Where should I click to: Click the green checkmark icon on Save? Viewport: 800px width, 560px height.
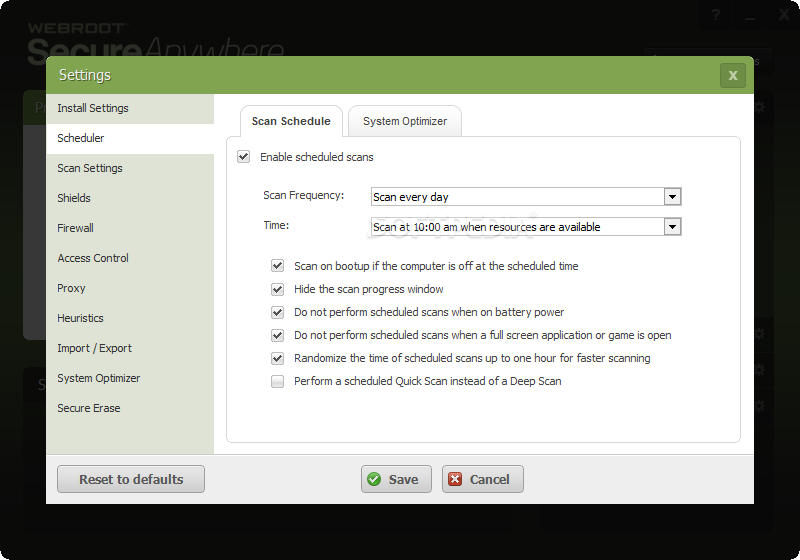pos(374,479)
